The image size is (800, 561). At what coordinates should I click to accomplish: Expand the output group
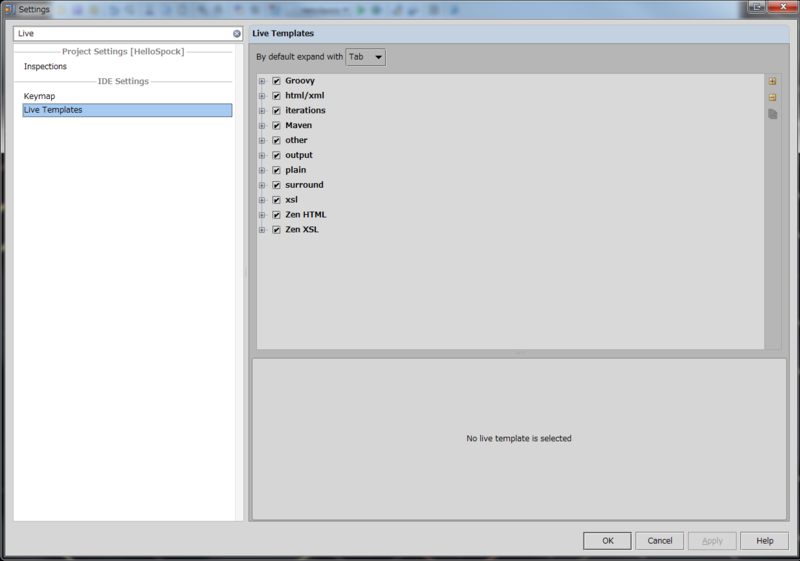tap(262, 155)
